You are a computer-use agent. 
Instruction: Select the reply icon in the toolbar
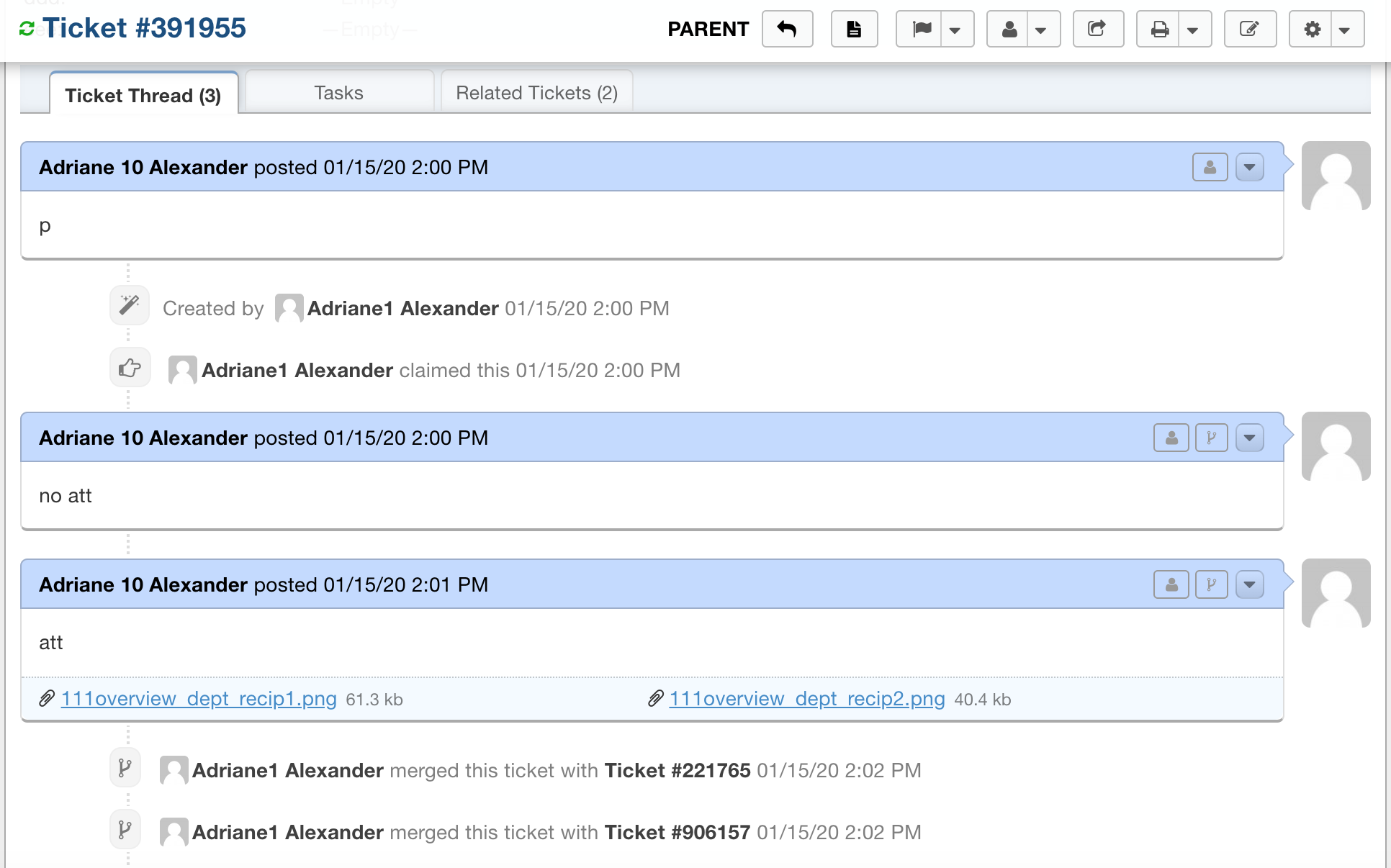787,29
